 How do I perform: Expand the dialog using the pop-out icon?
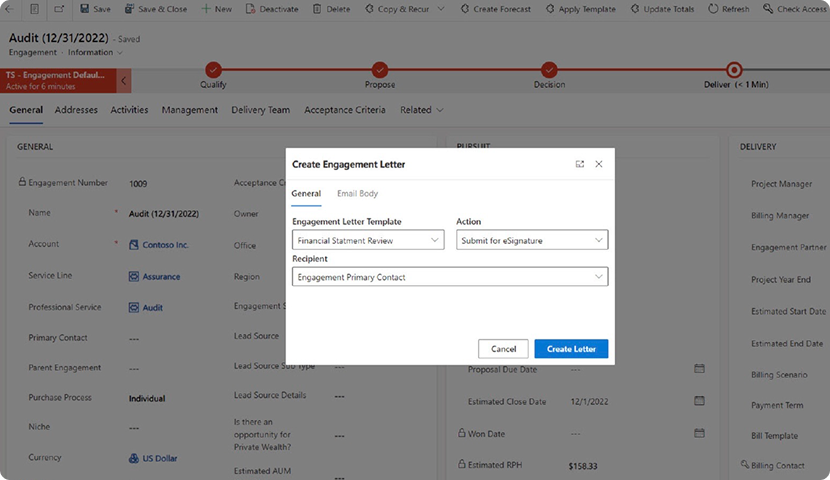[x=580, y=164]
